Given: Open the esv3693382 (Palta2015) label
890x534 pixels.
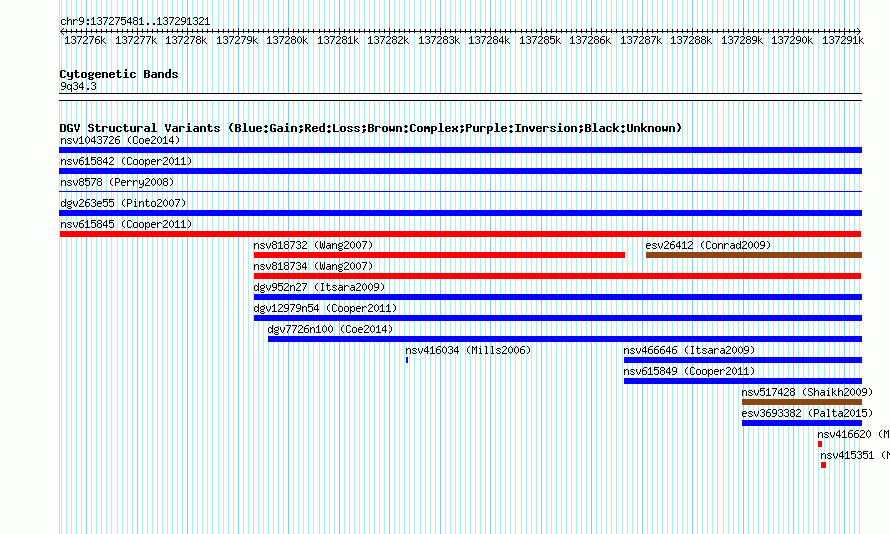Looking at the screenshot, I should 807,413.
